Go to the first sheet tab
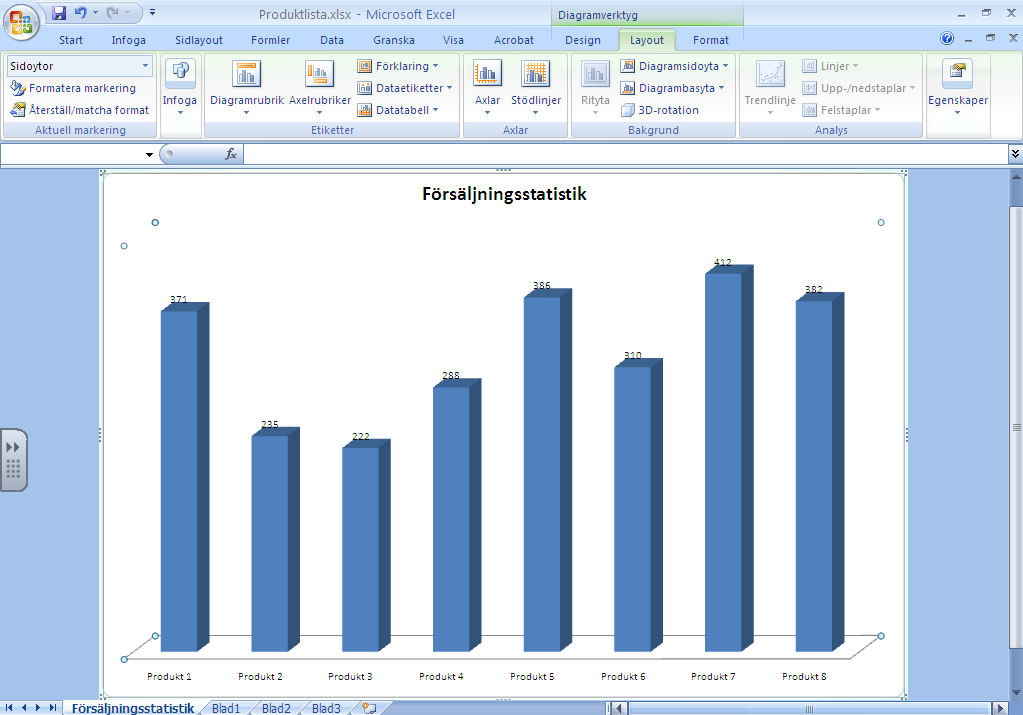Screen dimensions: 1023x715 [9, 708]
